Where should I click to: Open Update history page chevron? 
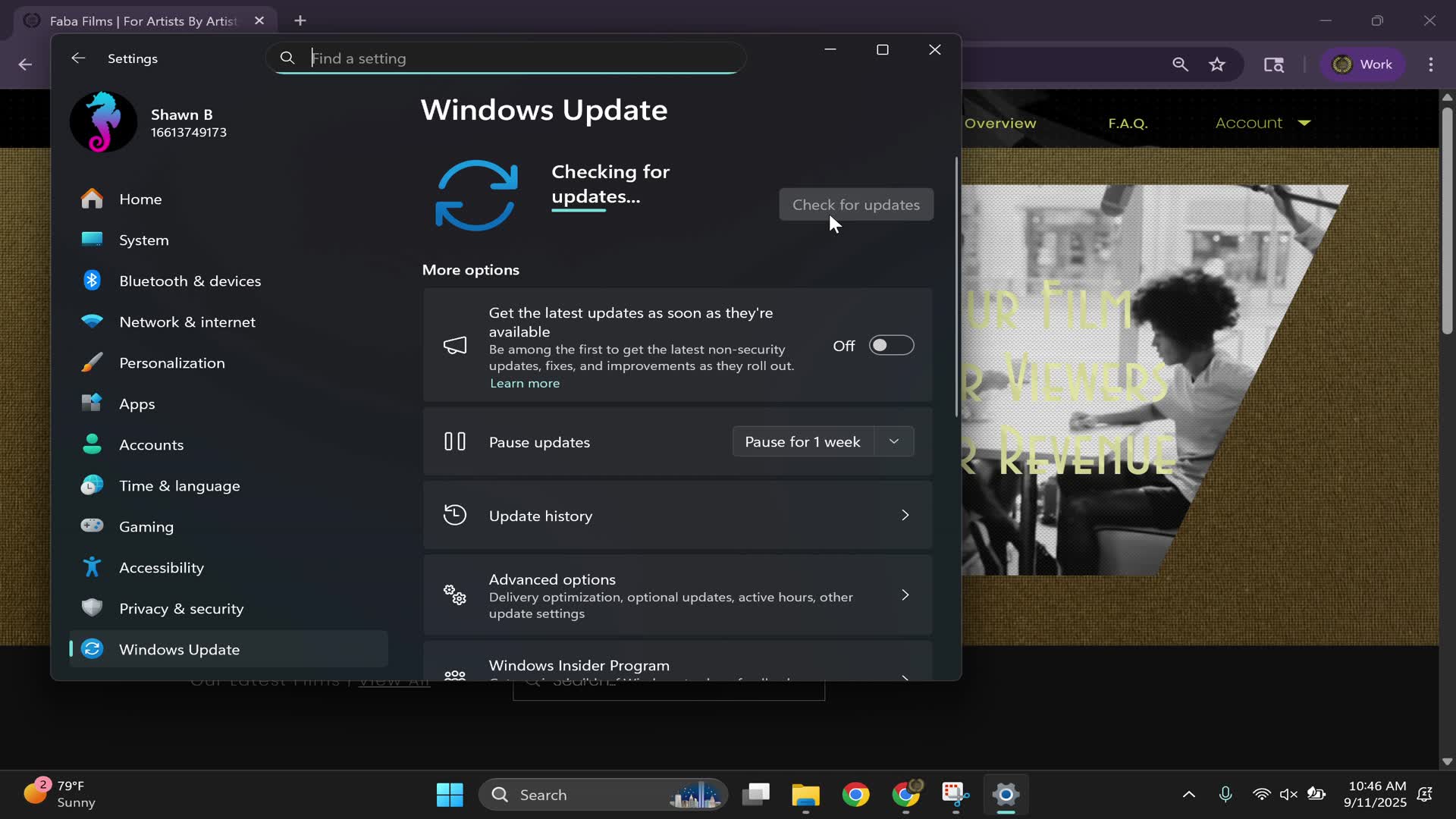[x=905, y=516]
